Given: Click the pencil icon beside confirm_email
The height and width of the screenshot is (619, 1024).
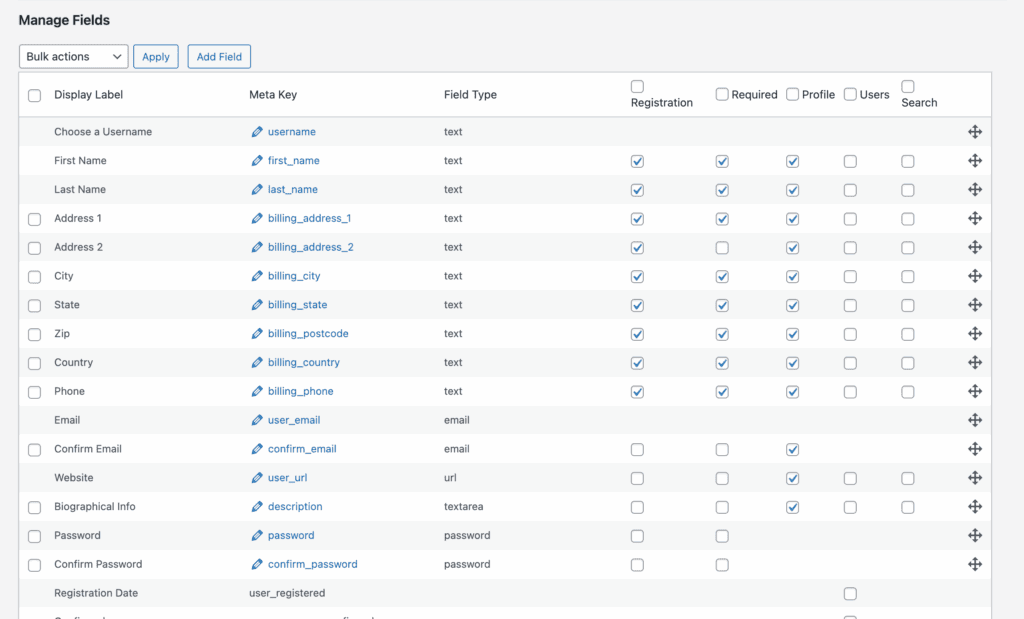Looking at the screenshot, I should tap(257, 449).
